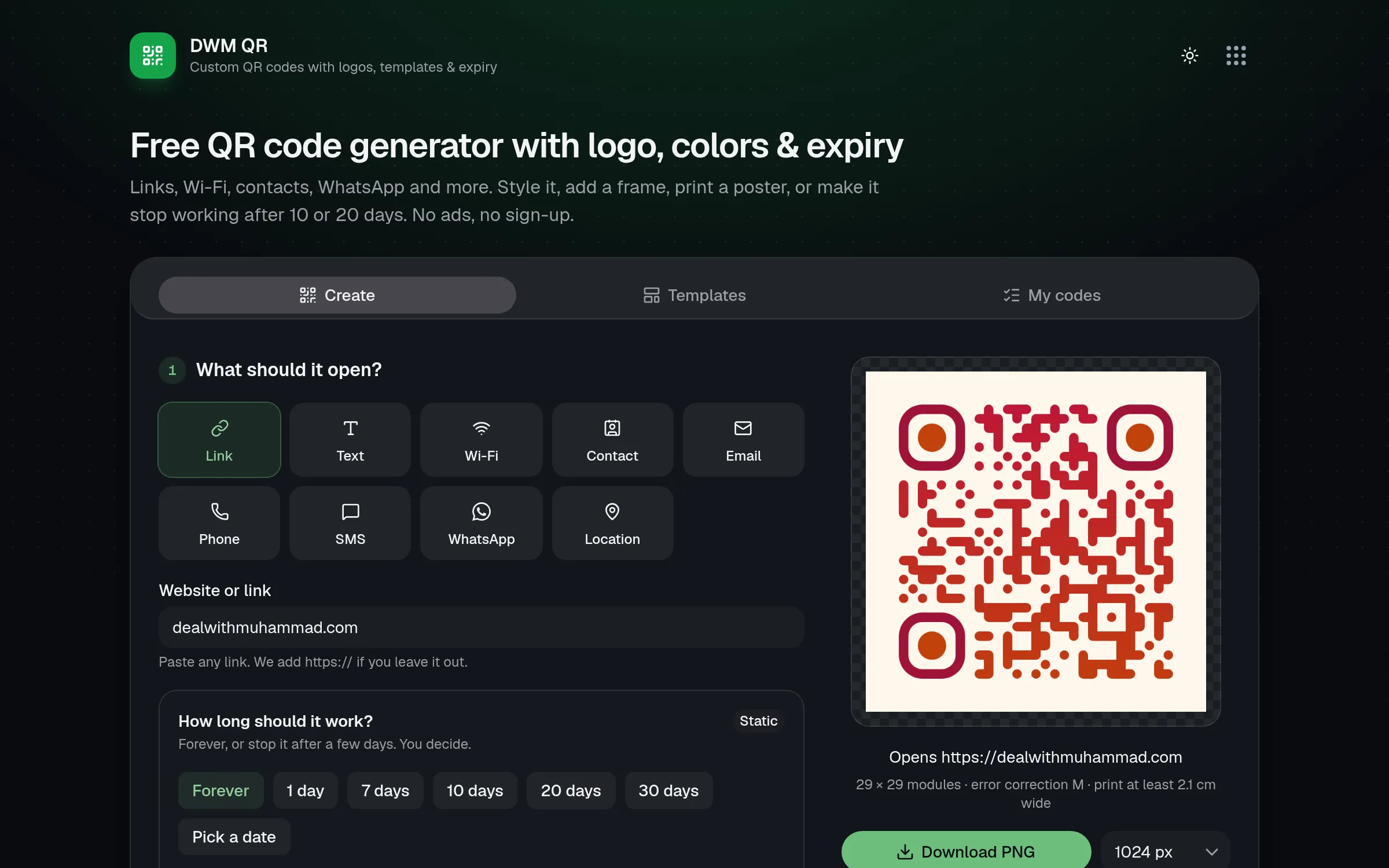Toggle light theme with sun icon
The image size is (1389, 868).
point(1190,56)
